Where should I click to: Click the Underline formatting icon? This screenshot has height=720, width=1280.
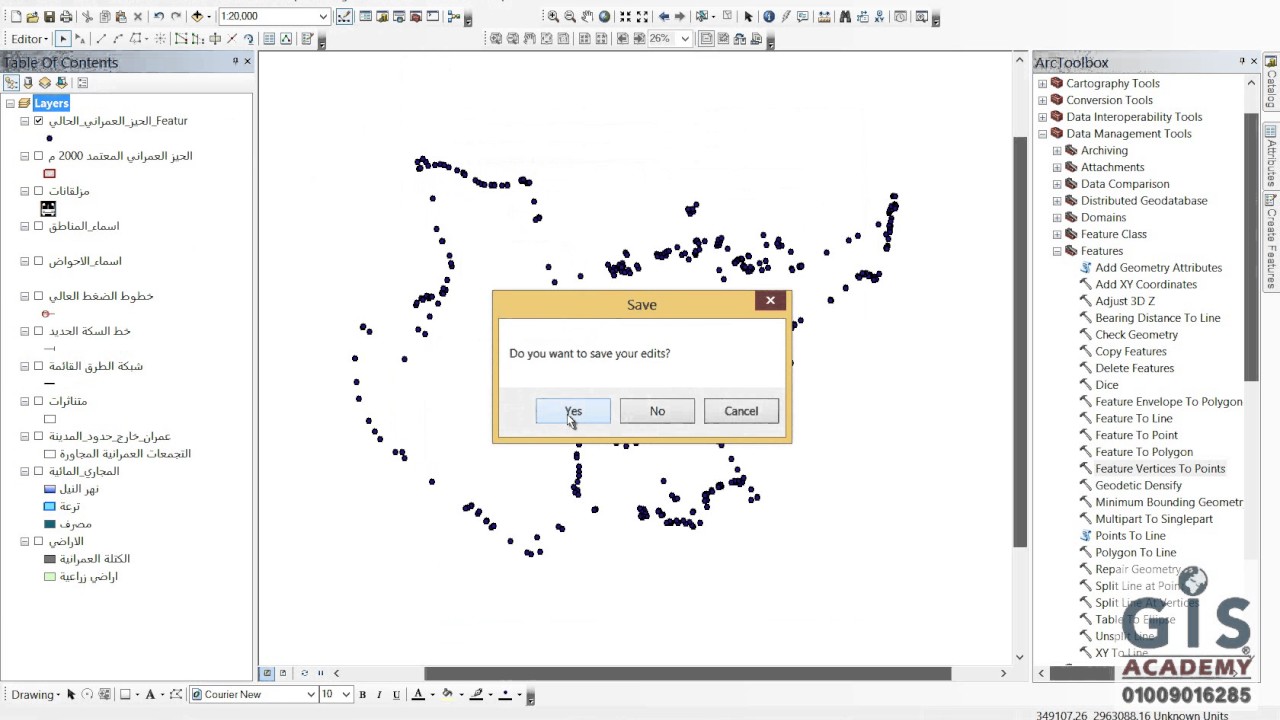pyautogui.click(x=397, y=694)
